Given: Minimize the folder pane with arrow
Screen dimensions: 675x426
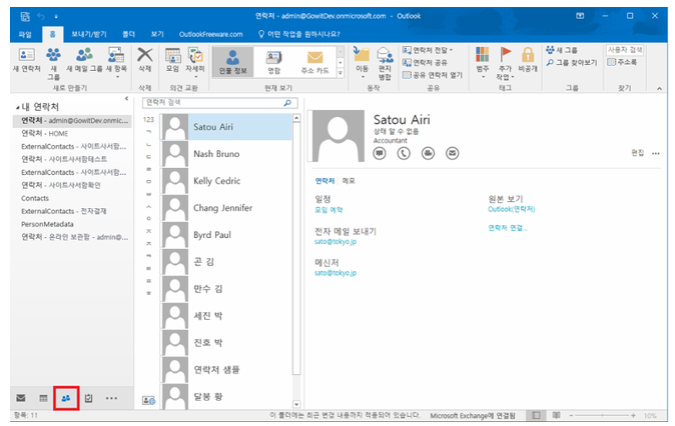Looking at the screenshot, I should 126,98.
